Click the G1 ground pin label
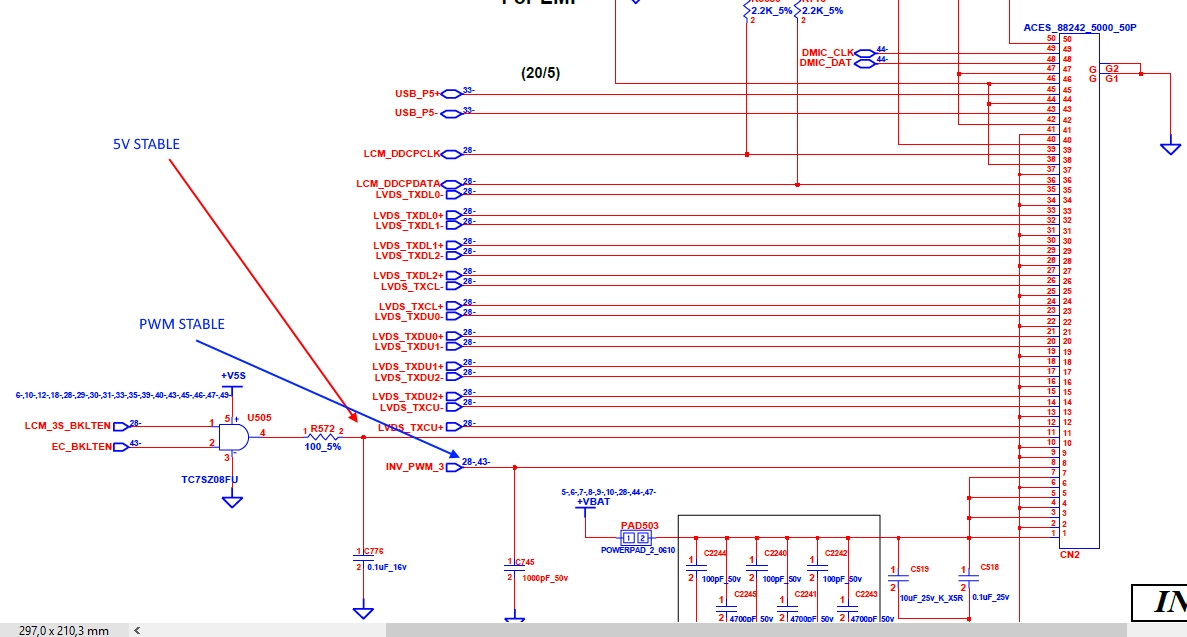This screenshot has height=637, width=1187. [1111, 79]
